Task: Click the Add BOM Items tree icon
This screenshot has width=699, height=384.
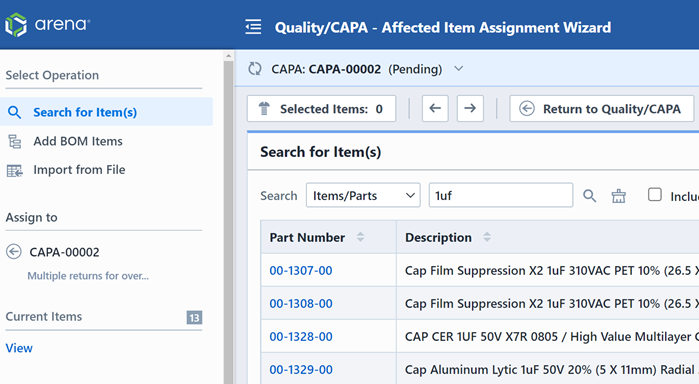Action: click(x=15, y=141)
